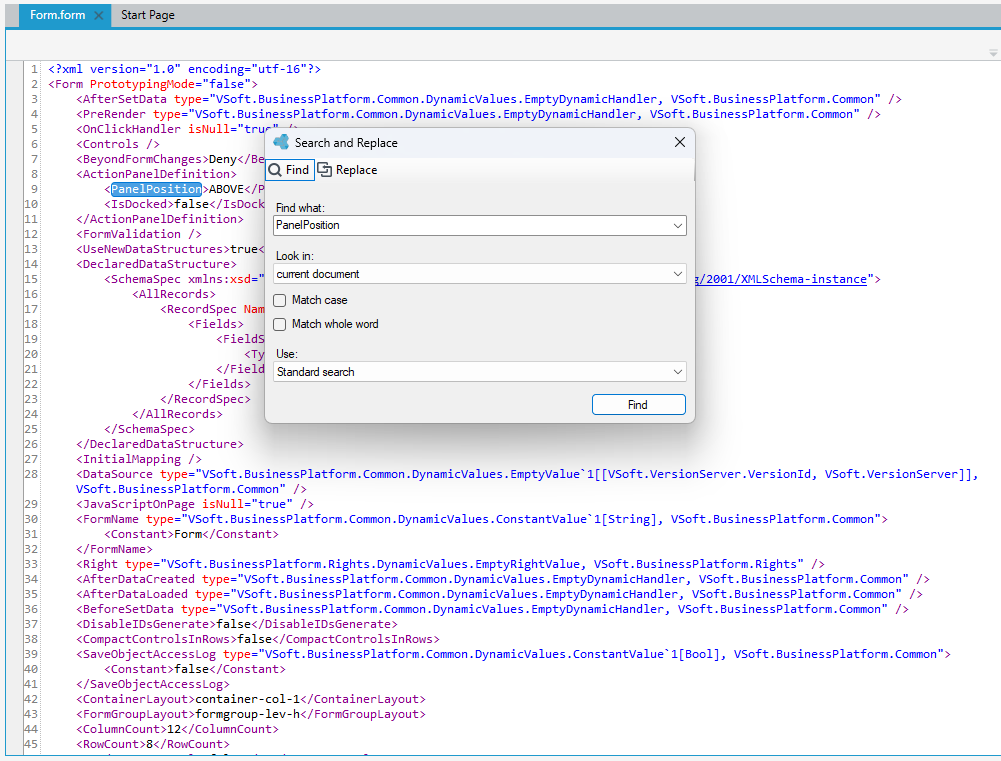The image size is (1001, 761).
Task: Click the ColumnCount value 12
Action: click(x=174, y=729)
